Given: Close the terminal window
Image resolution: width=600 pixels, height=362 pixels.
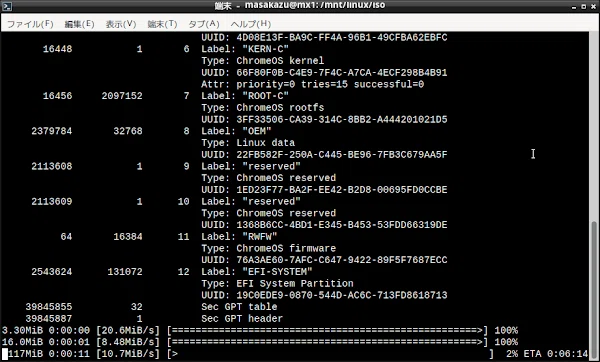Looking at the screenshot, I should [x=593, y=7].
